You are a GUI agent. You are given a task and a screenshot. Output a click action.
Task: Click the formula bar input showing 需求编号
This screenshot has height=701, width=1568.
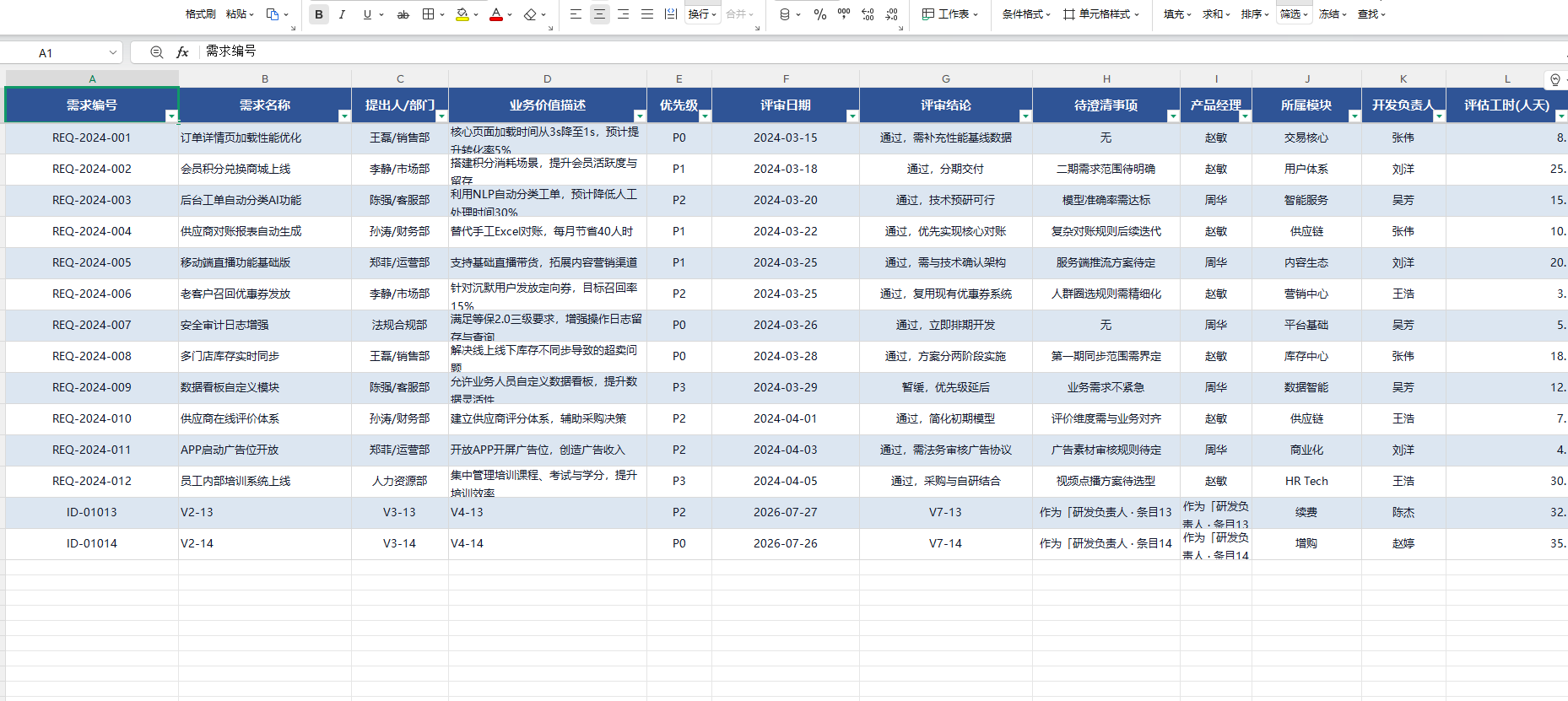(x=882, y=51)
